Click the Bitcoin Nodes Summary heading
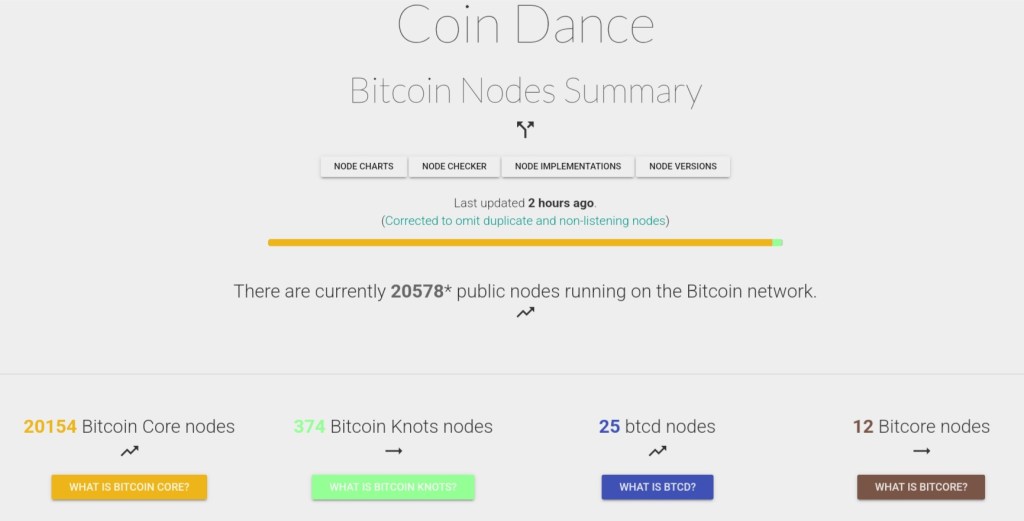The width and height of the screenshot is (1024, 521). point(525,91)
